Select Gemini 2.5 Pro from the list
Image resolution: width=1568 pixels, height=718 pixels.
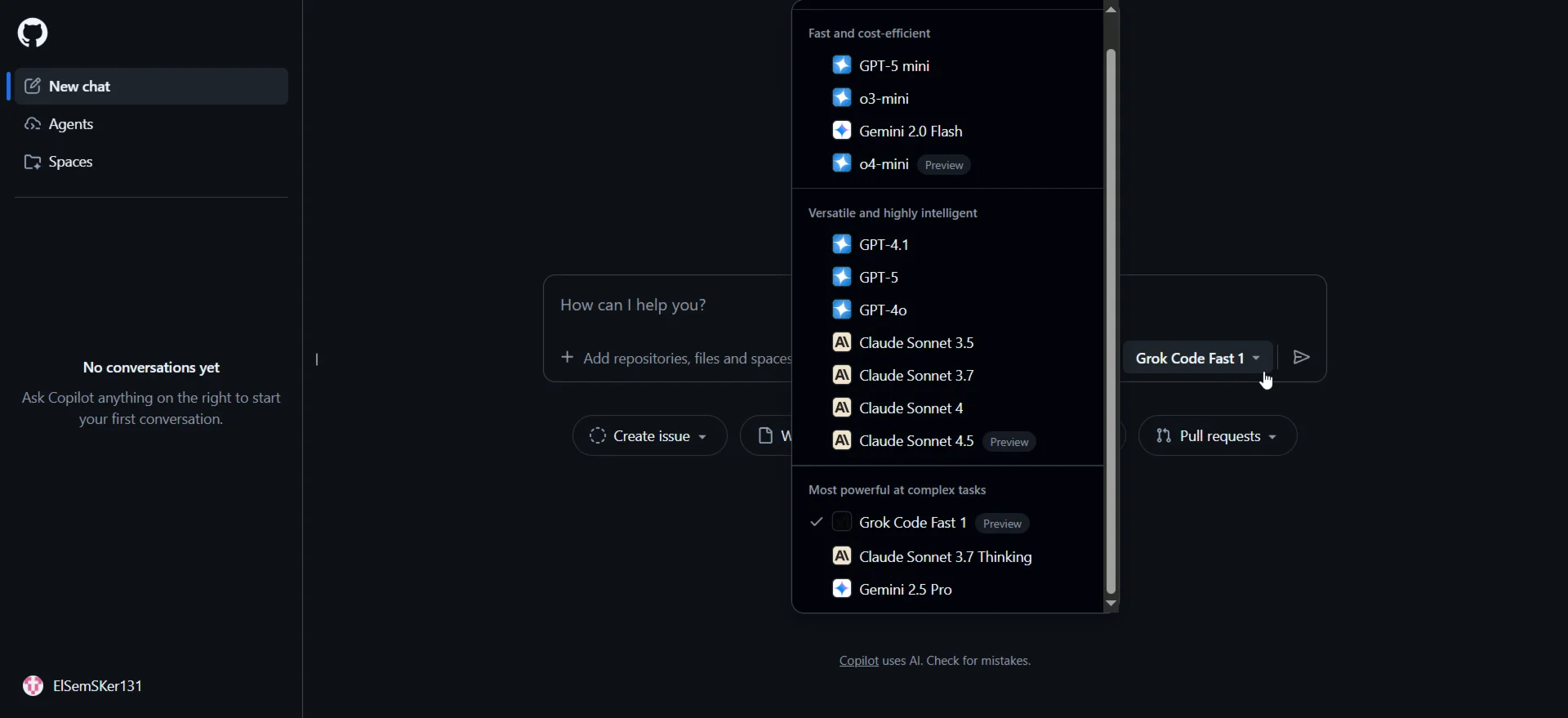click(x=905, y=590)
